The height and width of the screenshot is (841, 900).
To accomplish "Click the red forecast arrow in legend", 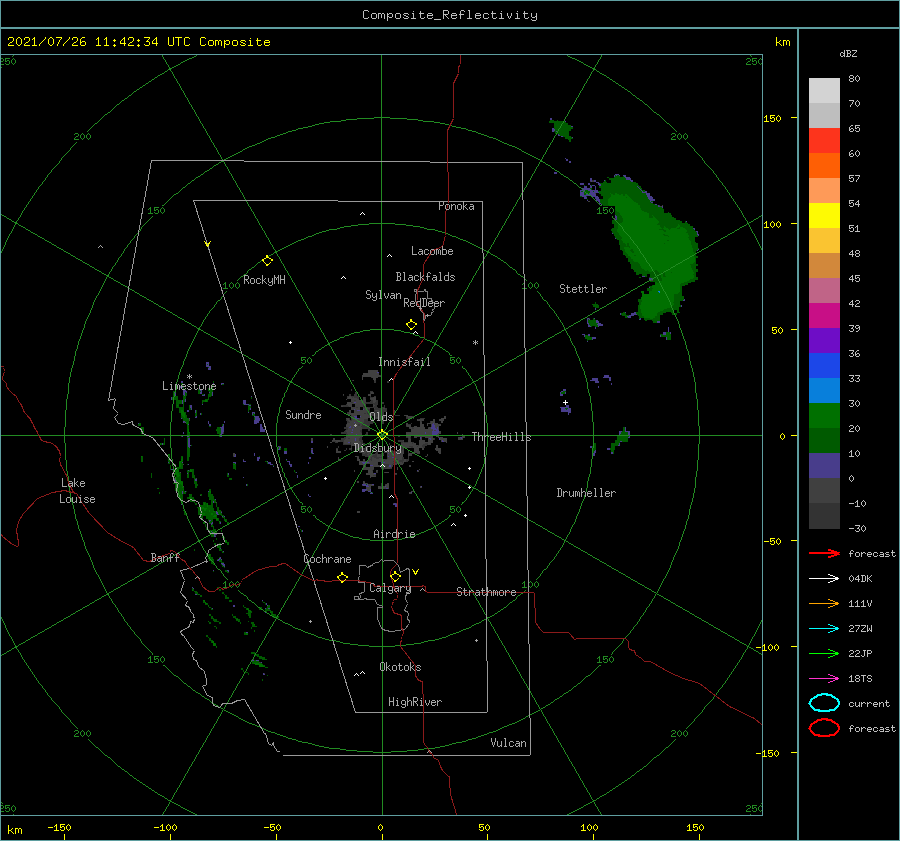I will pyautogui.click(x=824, y=553).
